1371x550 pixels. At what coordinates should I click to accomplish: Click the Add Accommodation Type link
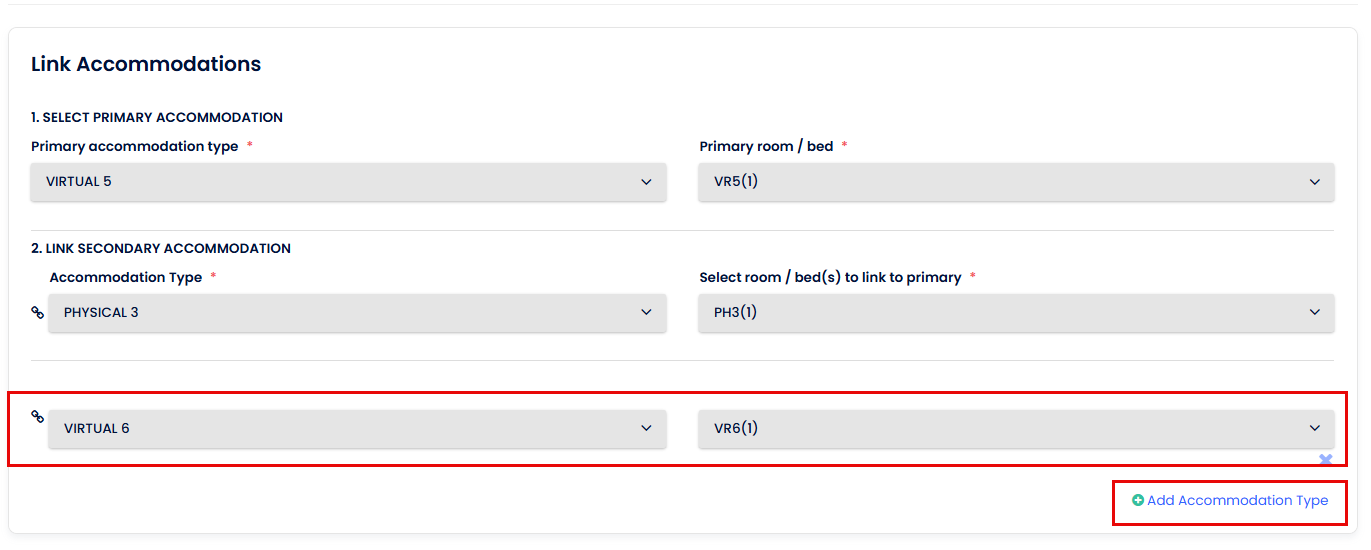coord(1237,501)
